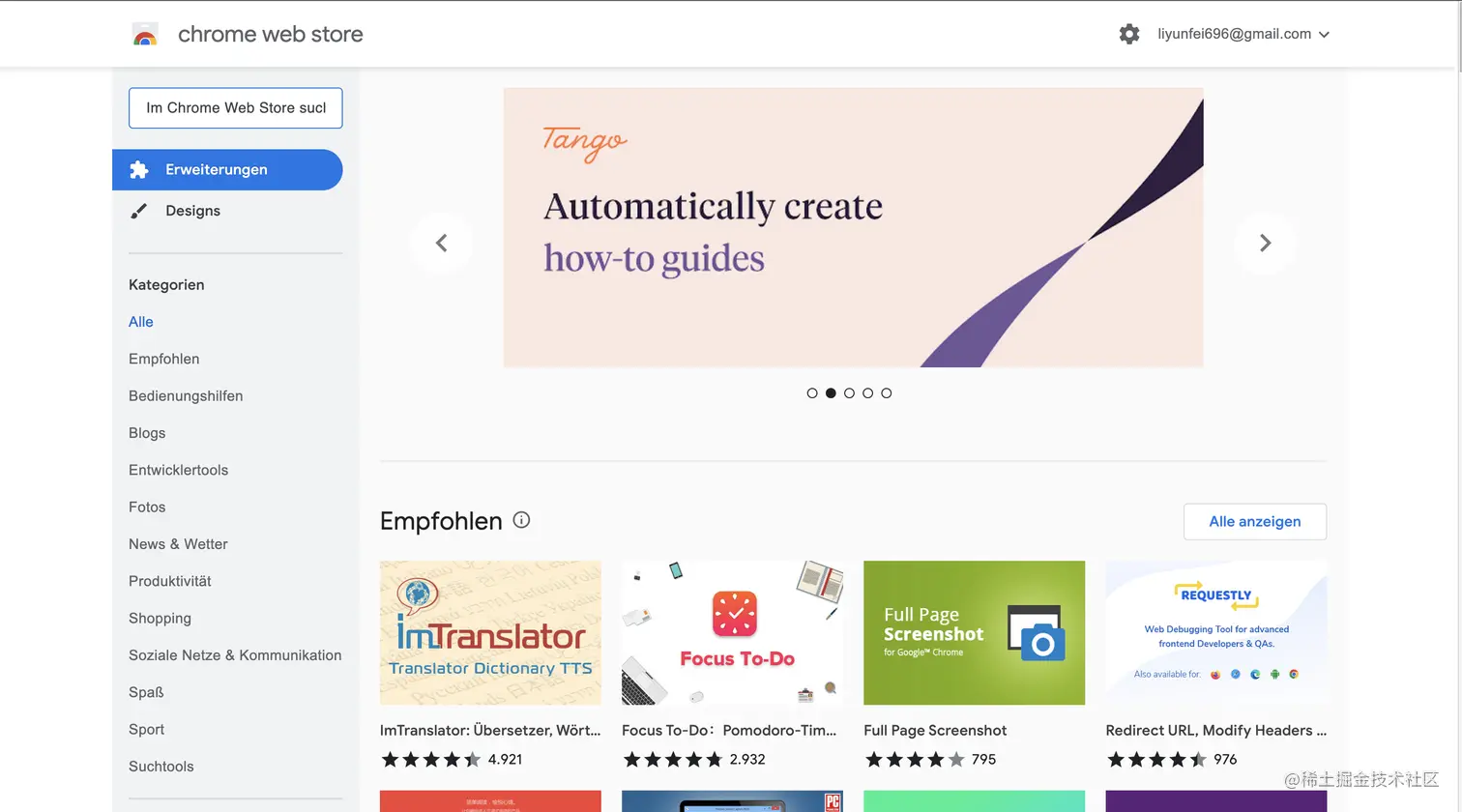Open the Sport category
The width and height of the screenshot is (1462, 812).
pyautogui.click(x=147, y=730)
